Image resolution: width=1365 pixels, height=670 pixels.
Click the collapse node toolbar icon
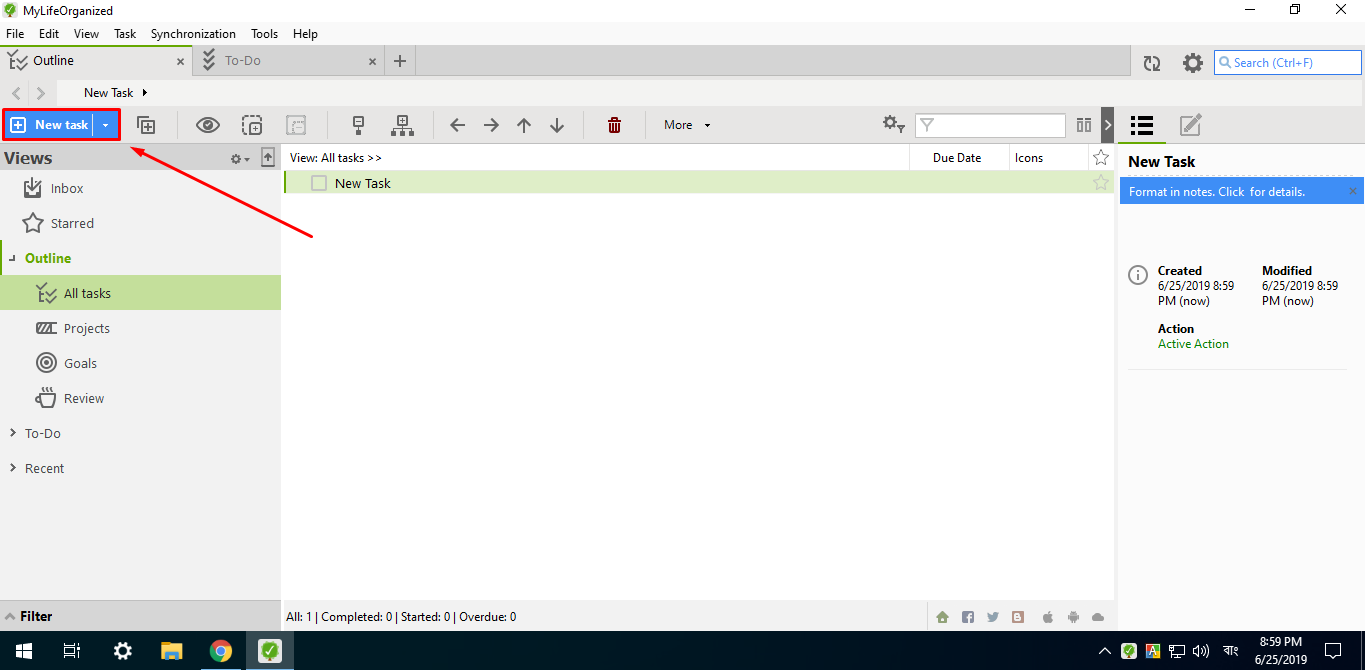(358, 125)
